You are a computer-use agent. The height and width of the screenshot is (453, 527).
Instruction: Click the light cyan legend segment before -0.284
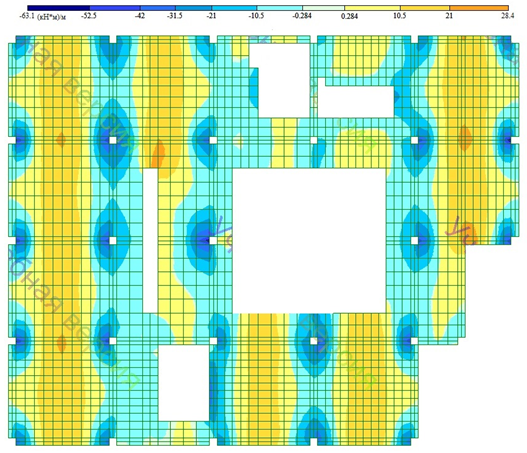280,8
